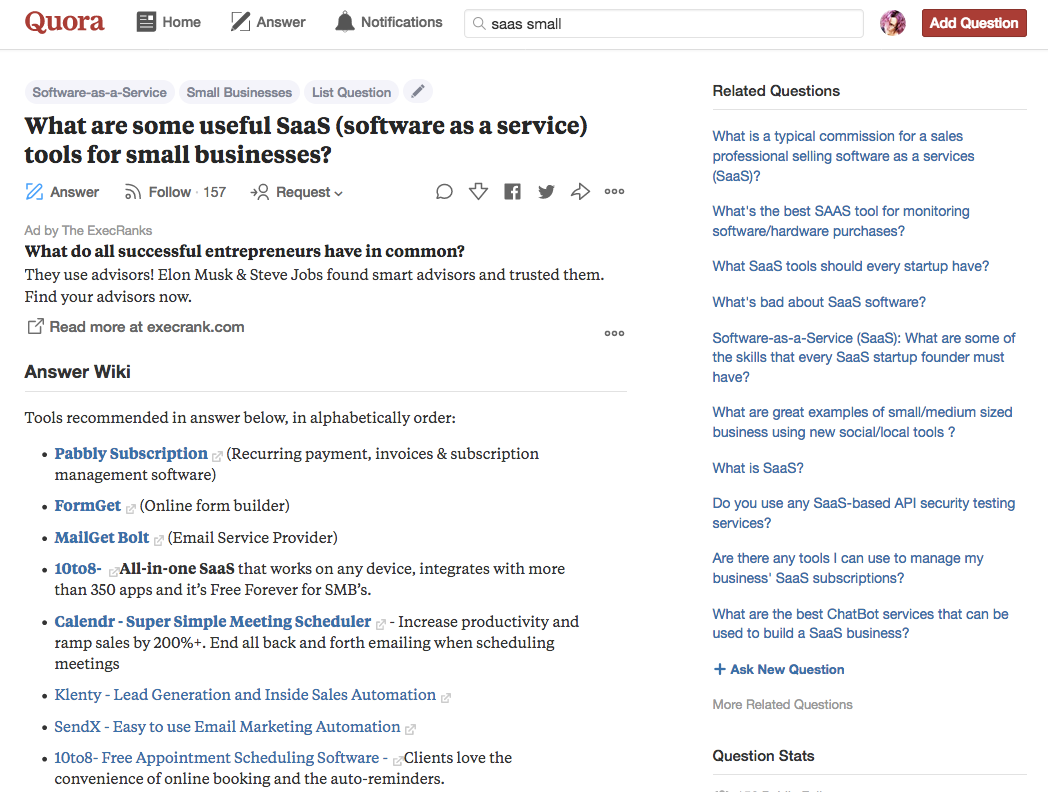The height and width of the screenshot is (792, 1048).
Task: Click the Answer button below the question
Action: [x=61, y=192]
